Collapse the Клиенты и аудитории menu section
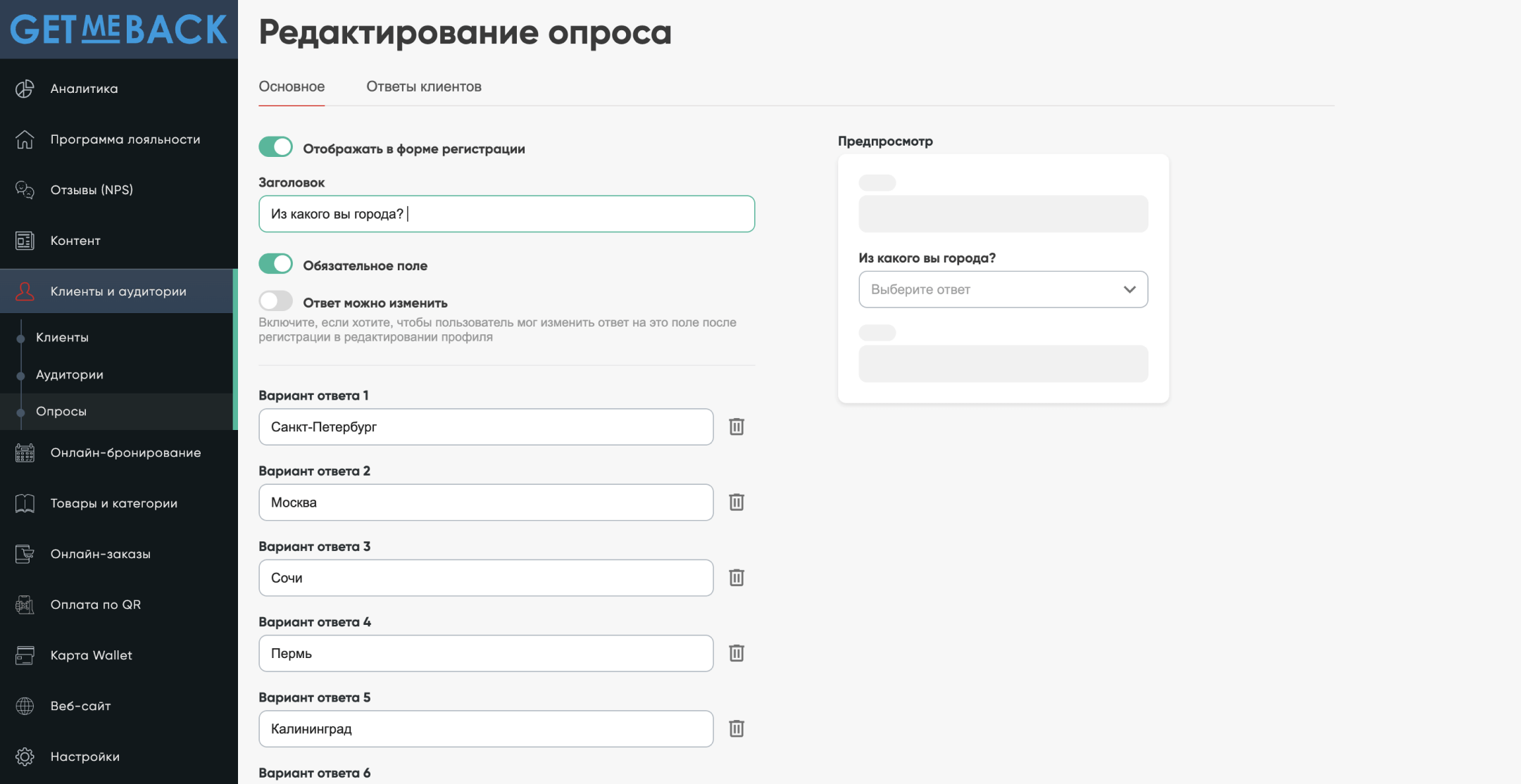 click(x=118, y=291)
